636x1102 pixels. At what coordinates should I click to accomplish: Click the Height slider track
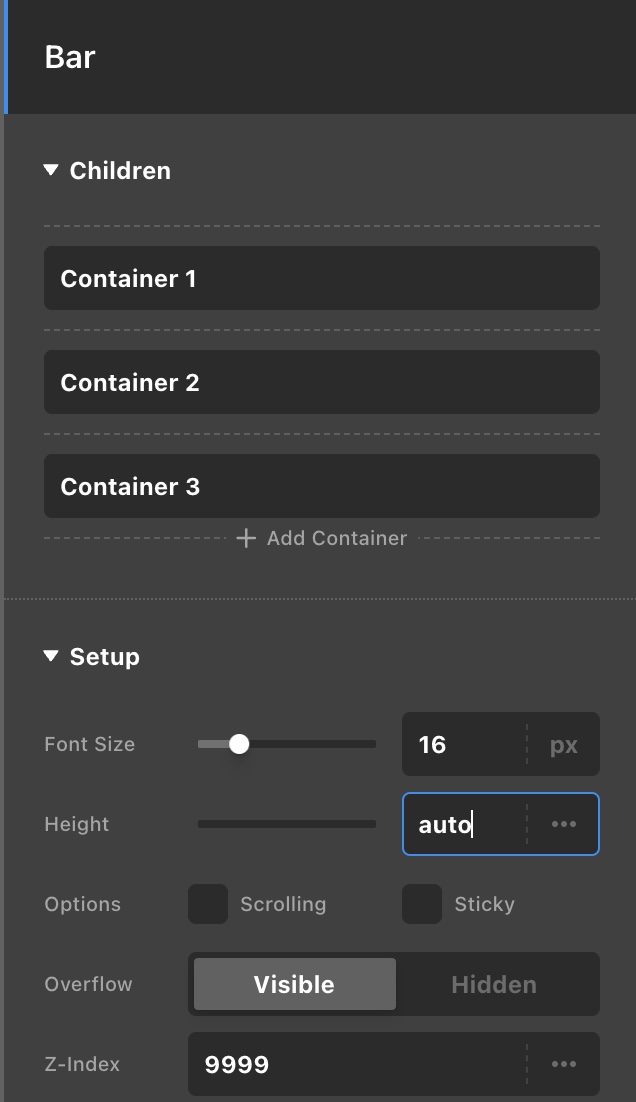tap(287, 824)
